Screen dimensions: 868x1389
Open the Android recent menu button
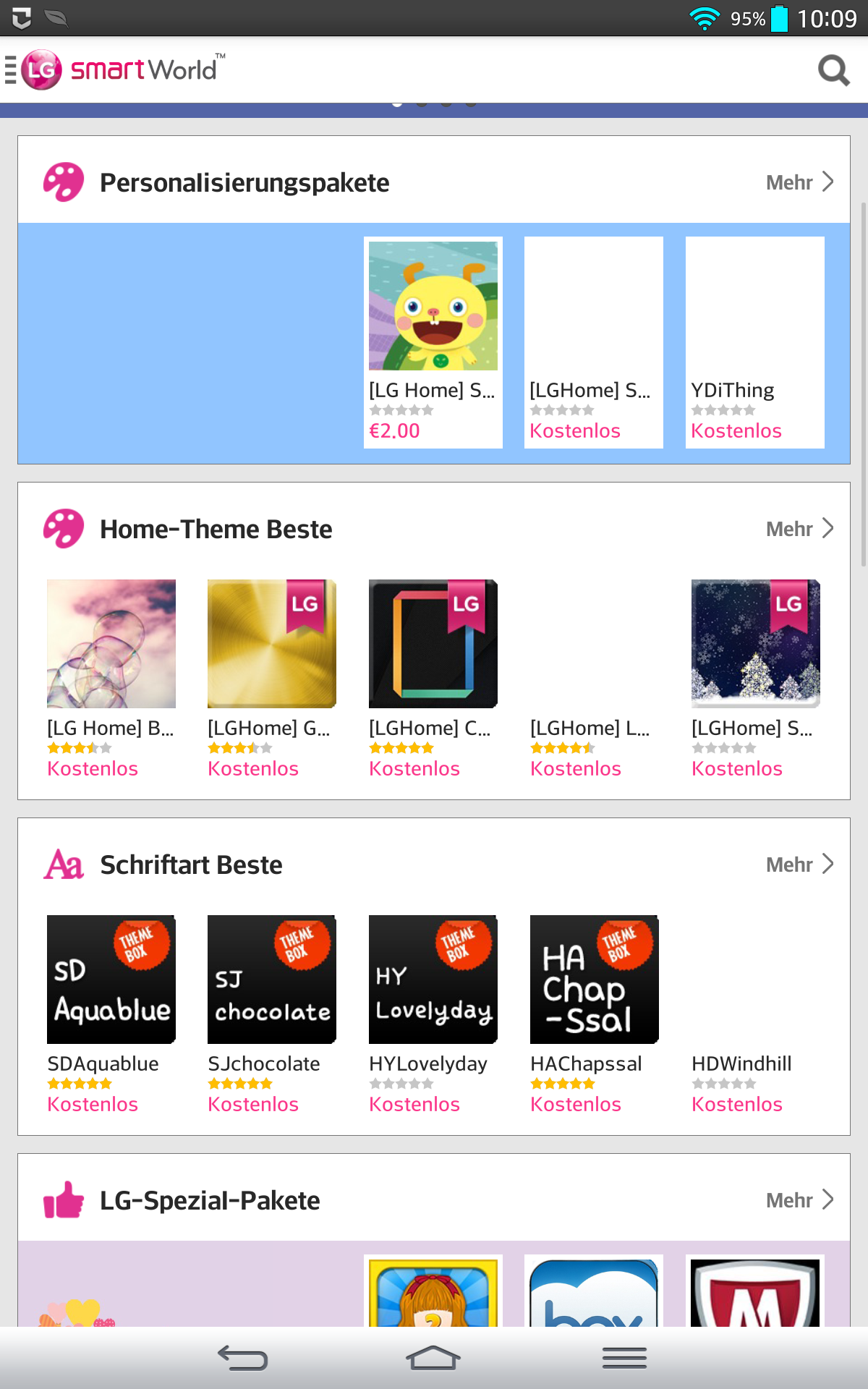tap(624, 1358)
